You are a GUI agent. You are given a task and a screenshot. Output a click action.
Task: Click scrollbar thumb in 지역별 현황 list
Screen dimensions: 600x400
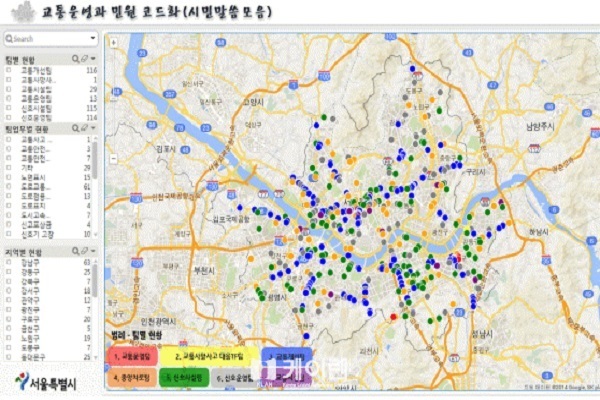pyautogui.click(x=95, y=279)
